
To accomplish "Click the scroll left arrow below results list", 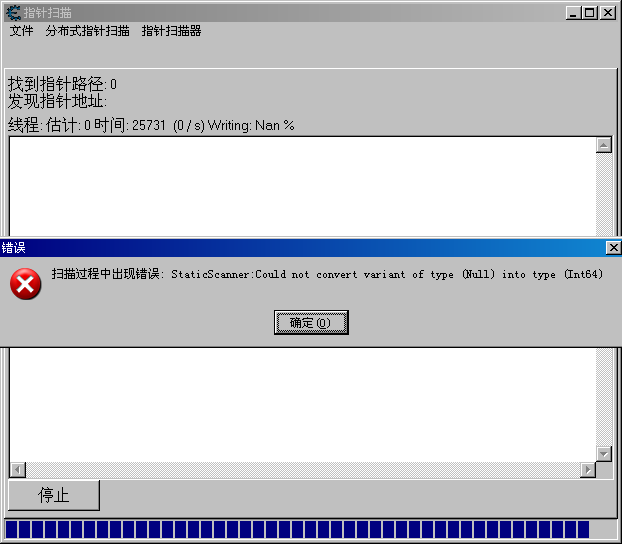I will pos(17,470).
